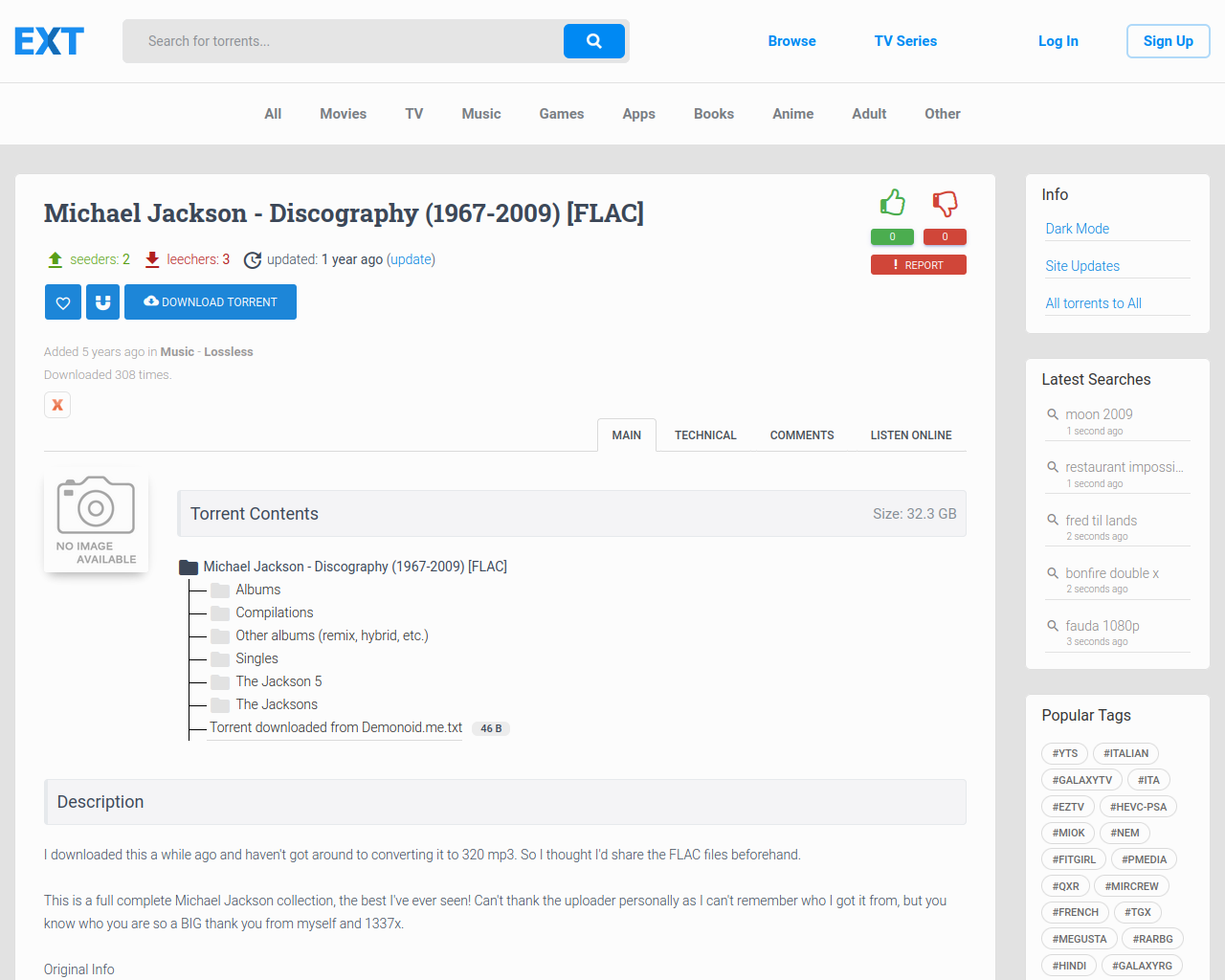Click the search icon beside moon 2009
Screen dimensions: 1225x980
point(1053,414)
